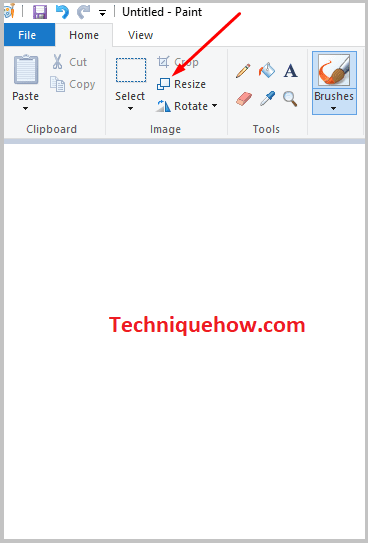Choose the Select rectangle tool
Viewport: 368px width, 543px height.
tap(131, 70)
